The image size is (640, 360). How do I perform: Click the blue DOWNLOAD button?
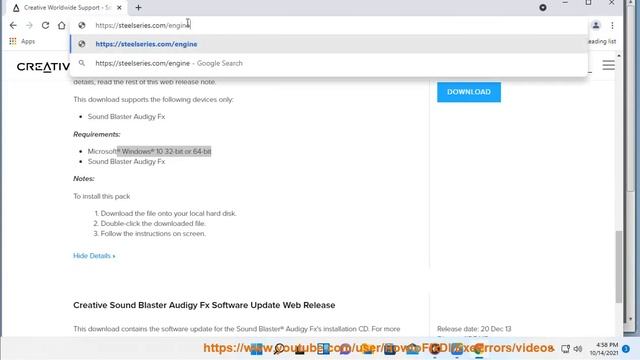point(469,92)
